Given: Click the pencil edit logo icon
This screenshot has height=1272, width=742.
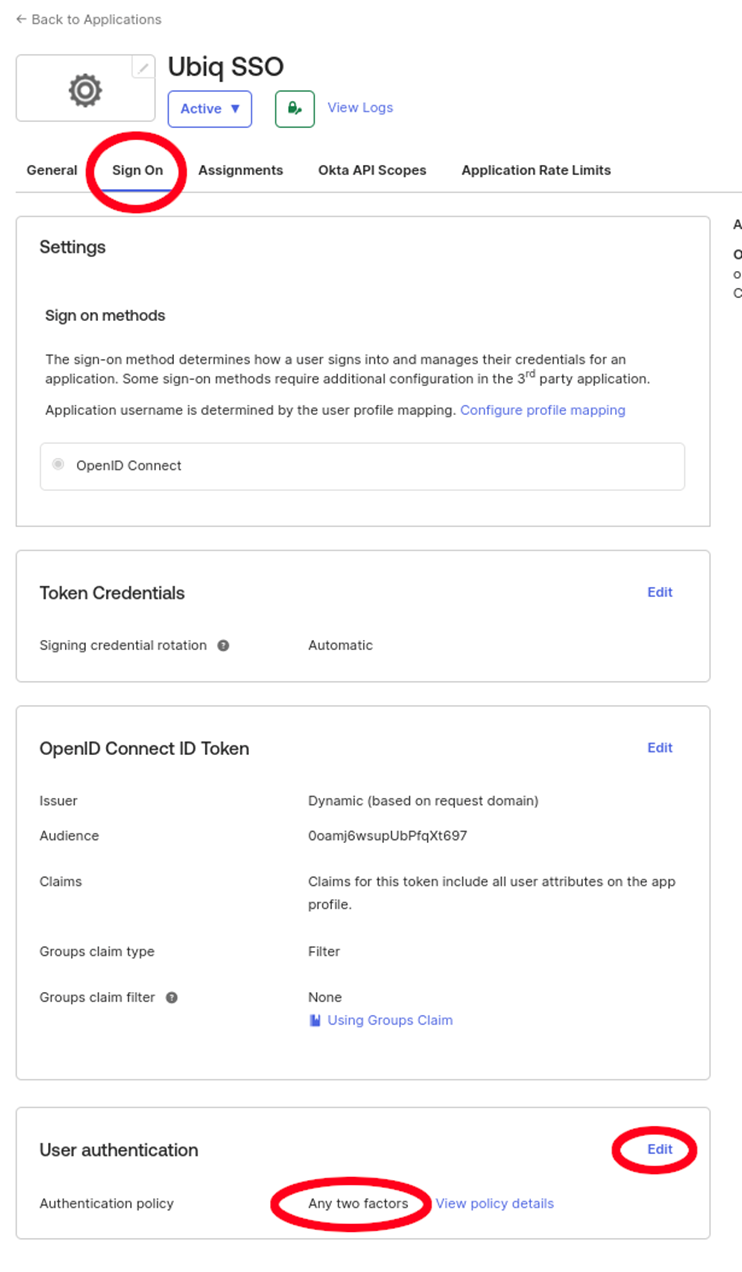Looking at the screenshot, I should [144, 68].
